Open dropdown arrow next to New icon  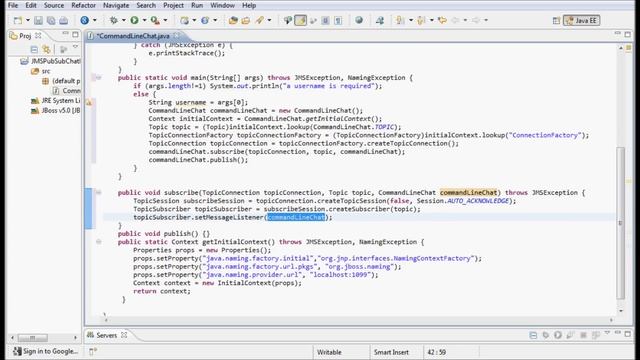pos(28,20)
